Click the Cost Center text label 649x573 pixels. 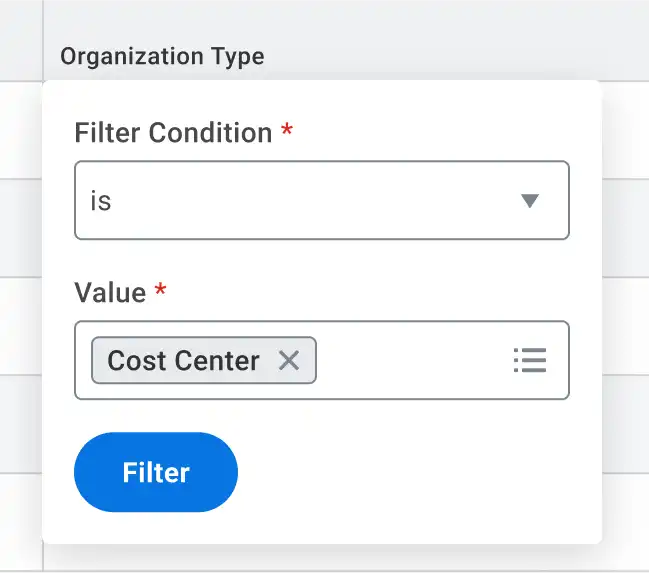pyautogui.click(x=184, y=361)
